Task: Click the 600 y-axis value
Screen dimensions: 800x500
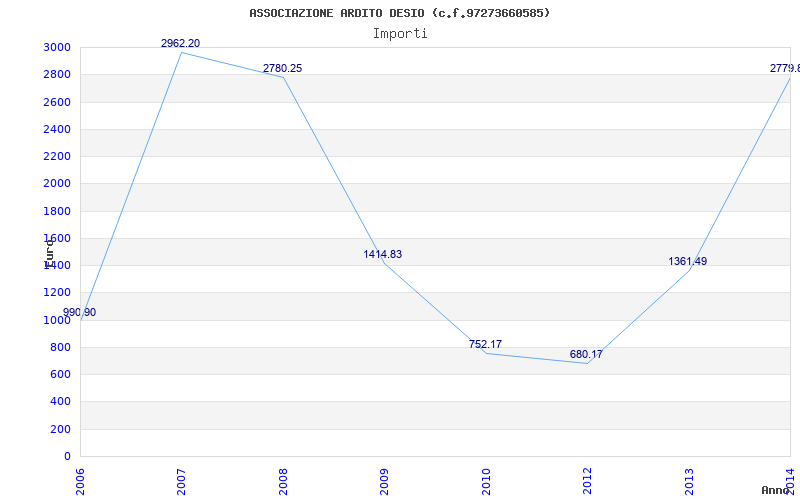Action: 60,374
